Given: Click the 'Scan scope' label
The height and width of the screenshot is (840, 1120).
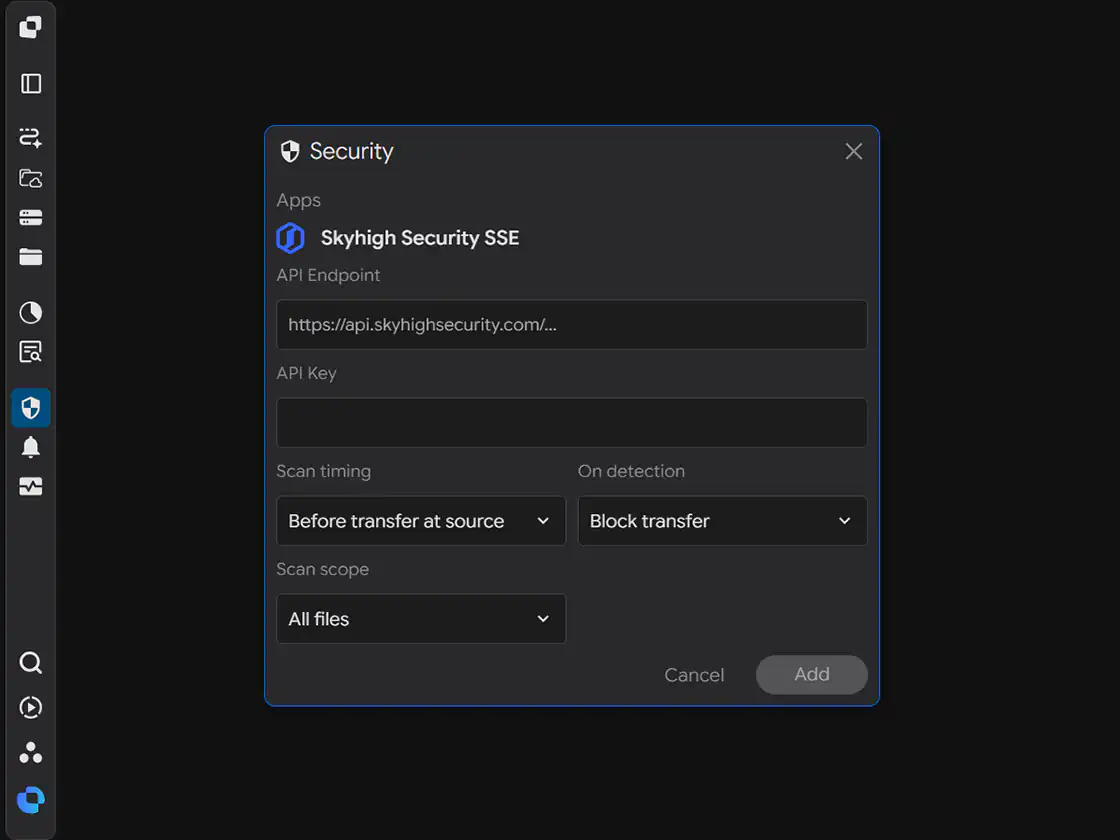Looking at the screenshot, I should [x=323, y=569].
